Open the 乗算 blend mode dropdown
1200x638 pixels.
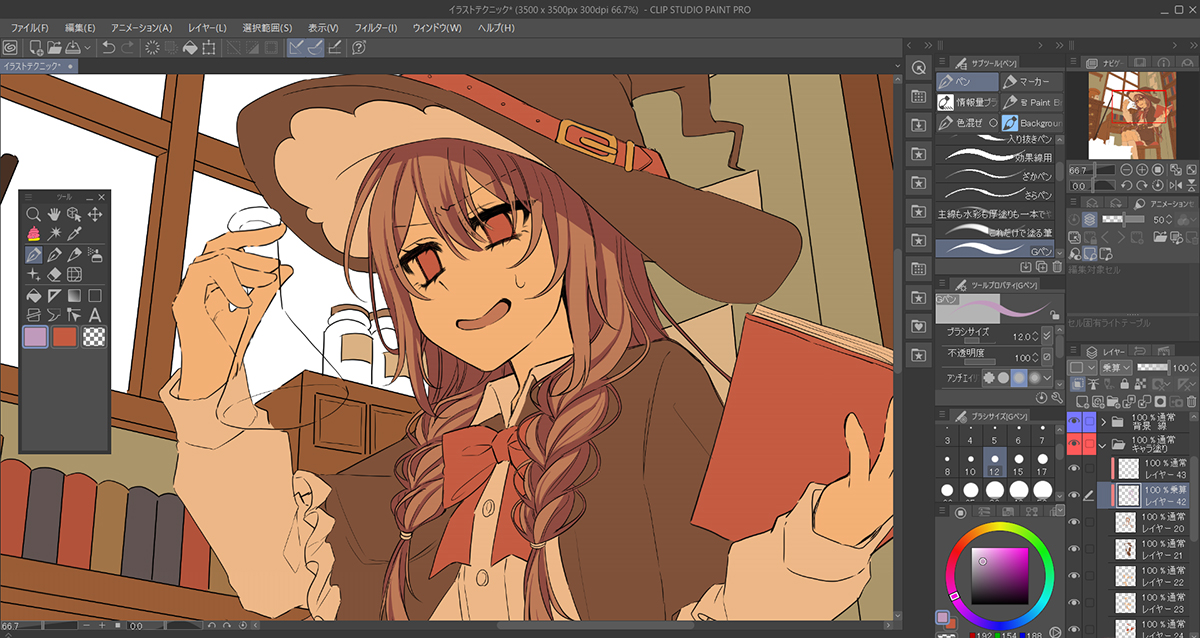1115,368
